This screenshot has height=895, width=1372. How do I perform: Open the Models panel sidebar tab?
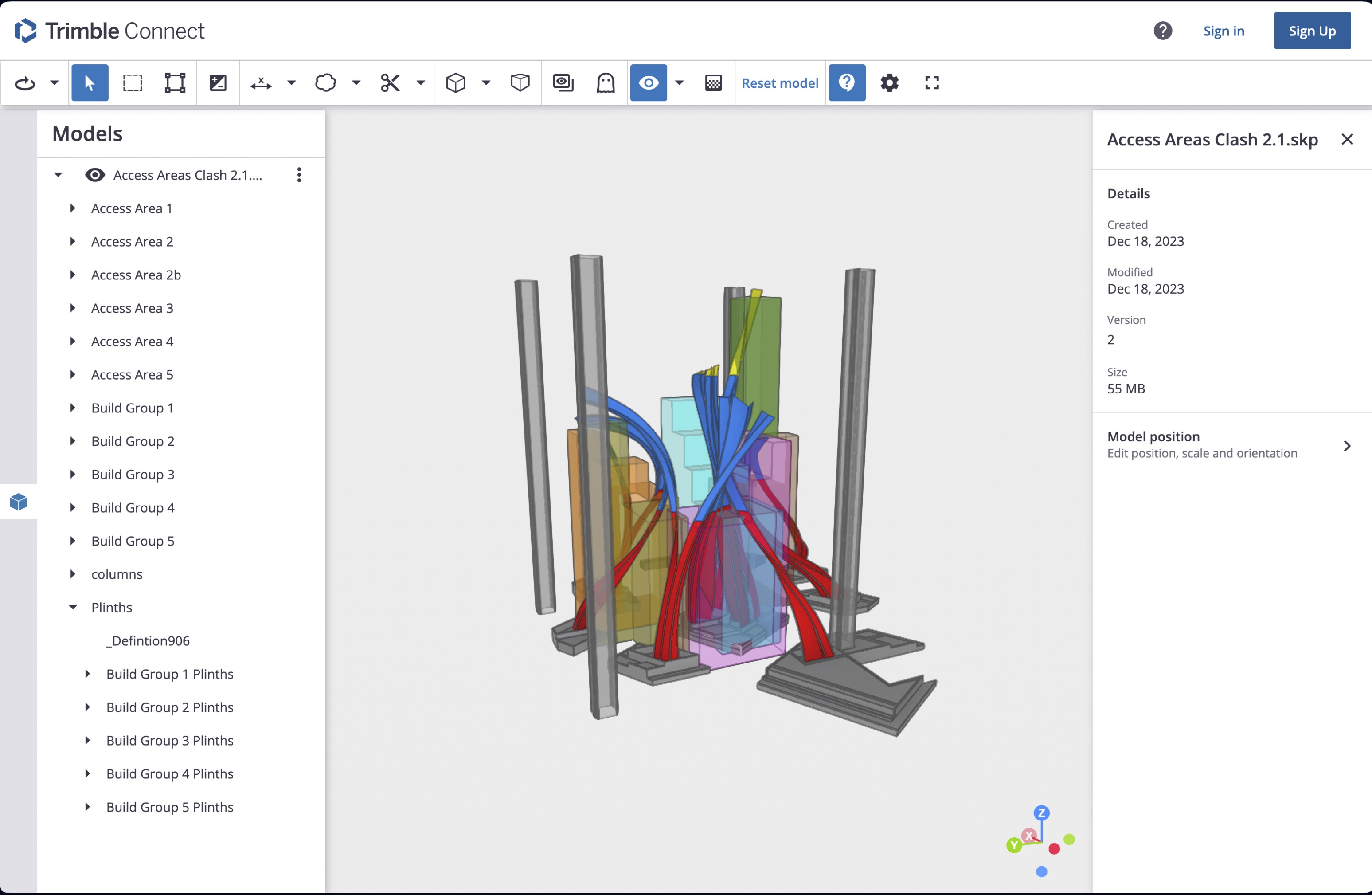tap(18, 501)
